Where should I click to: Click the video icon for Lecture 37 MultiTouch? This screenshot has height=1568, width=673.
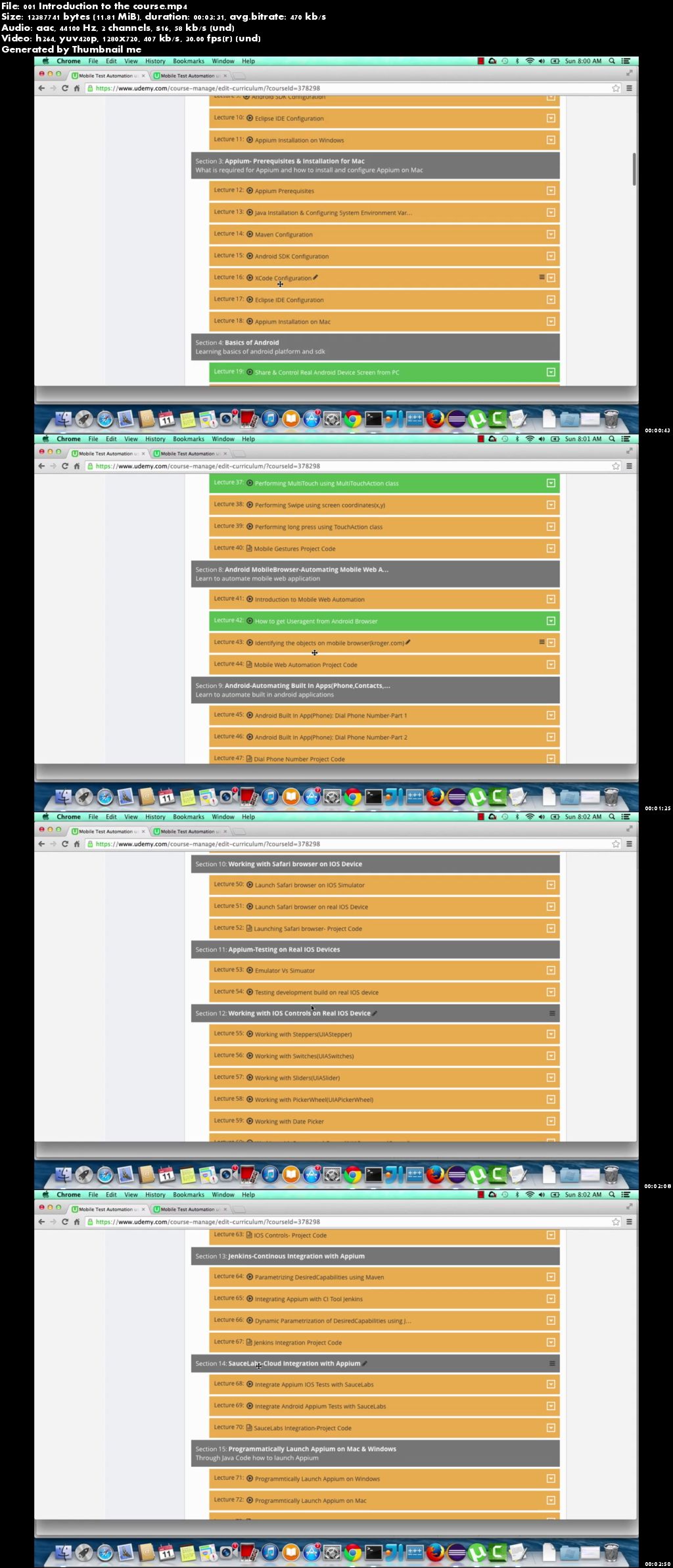click(250, 483)
